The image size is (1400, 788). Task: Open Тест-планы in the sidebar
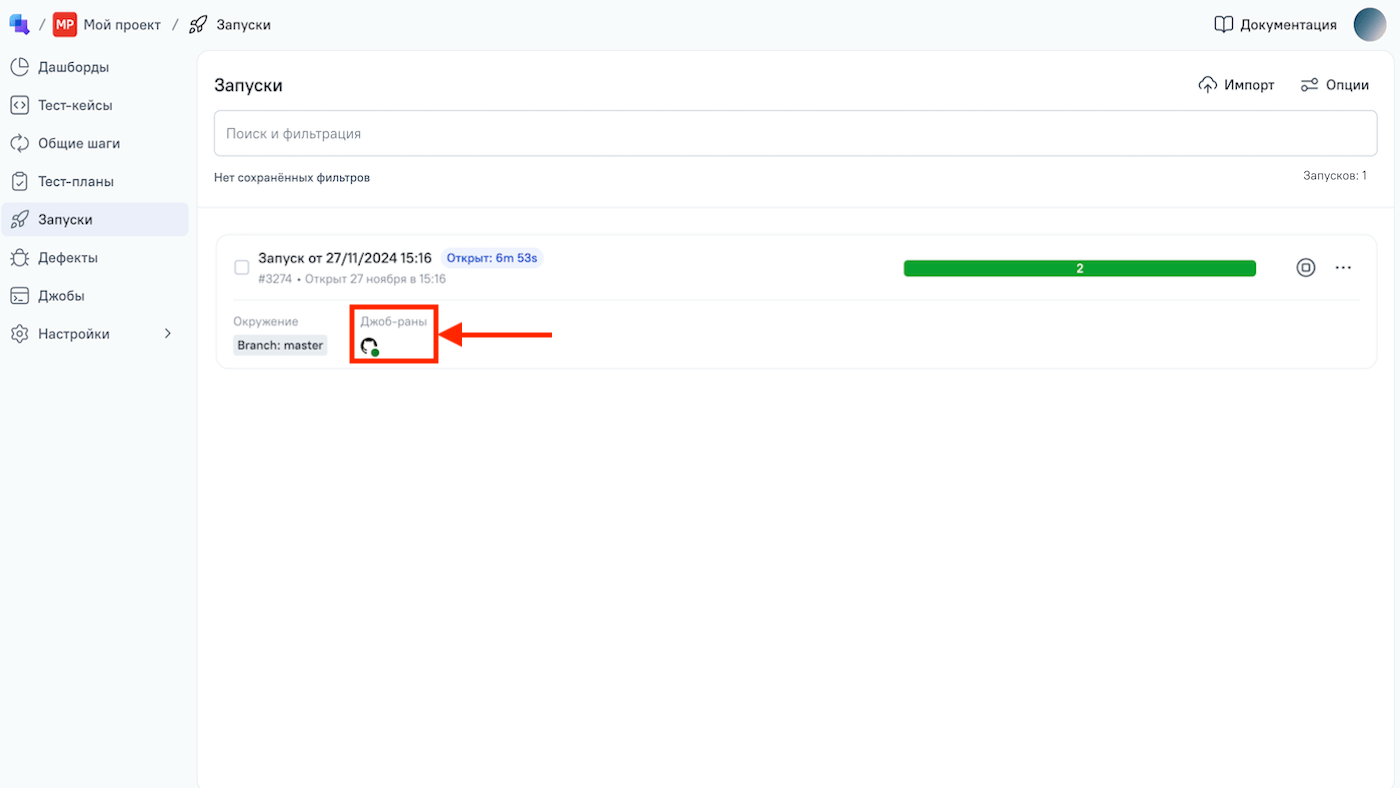click(x=75, y=181)
